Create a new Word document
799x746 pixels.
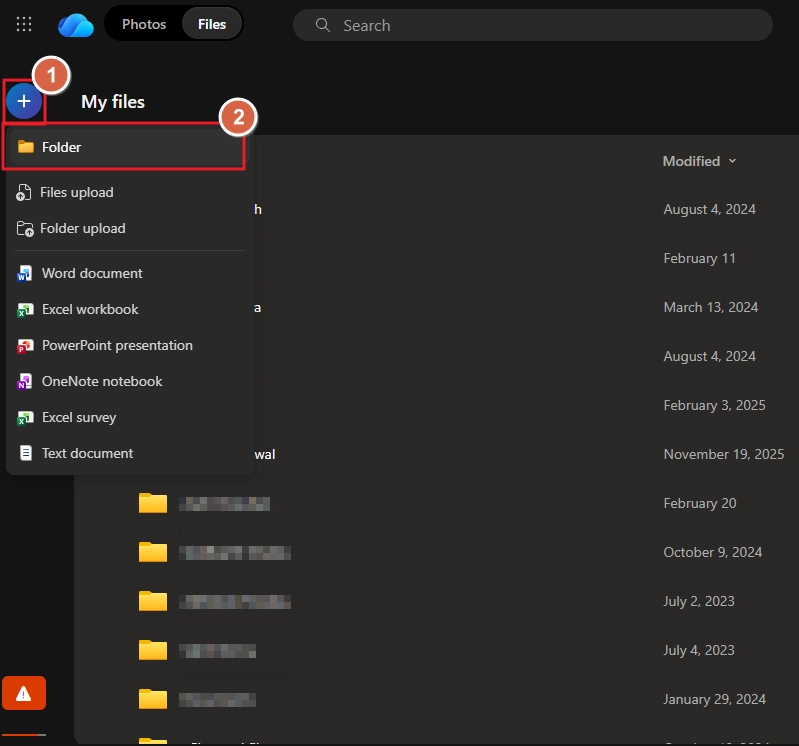tap(130, 273)
